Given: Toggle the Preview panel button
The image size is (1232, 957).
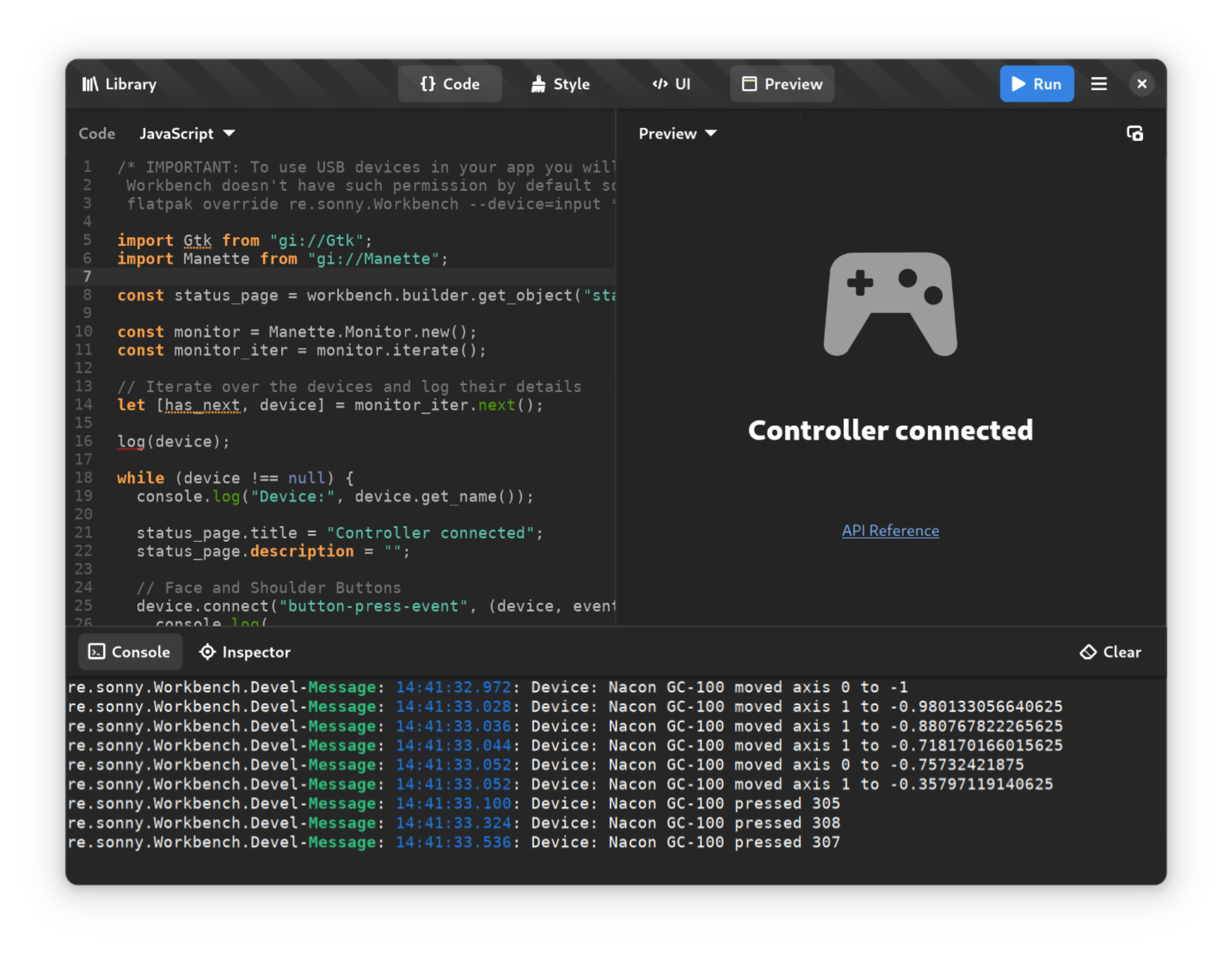Looking at the screenshot, I should (782, 84).
